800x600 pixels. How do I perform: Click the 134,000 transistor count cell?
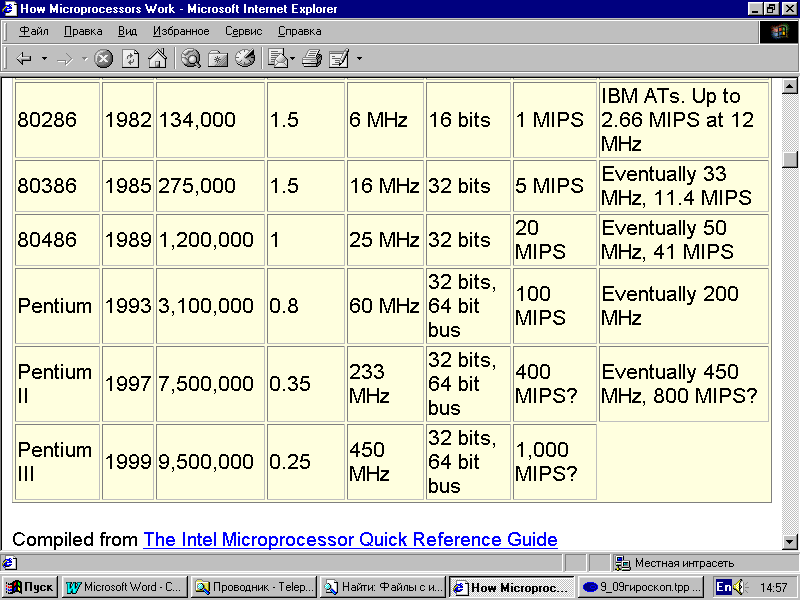[210, 120]
